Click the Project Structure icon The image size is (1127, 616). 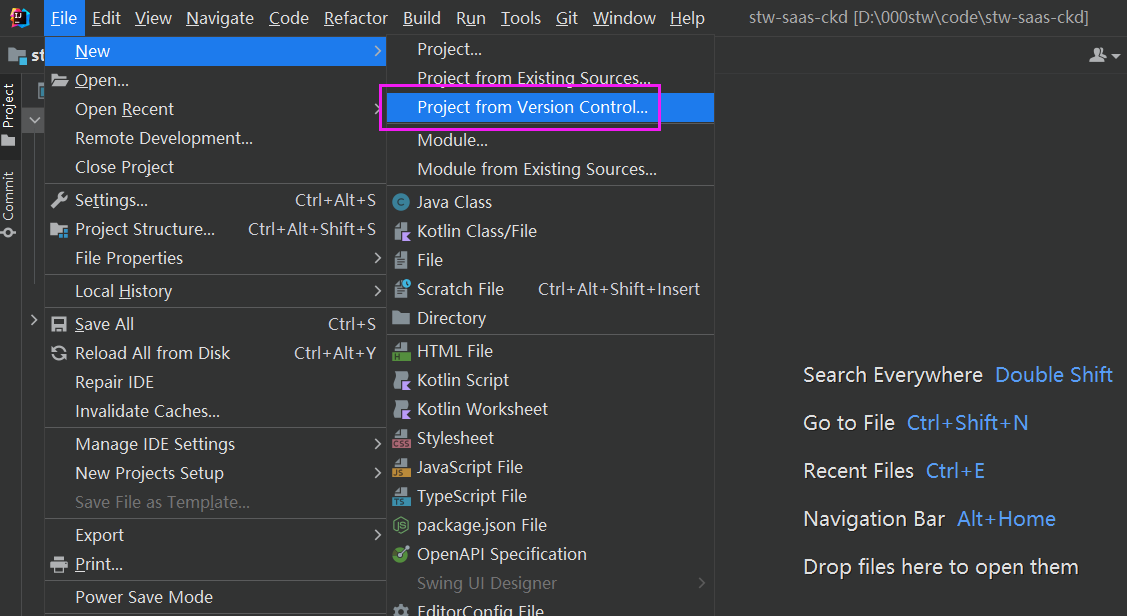coord(59,229)
